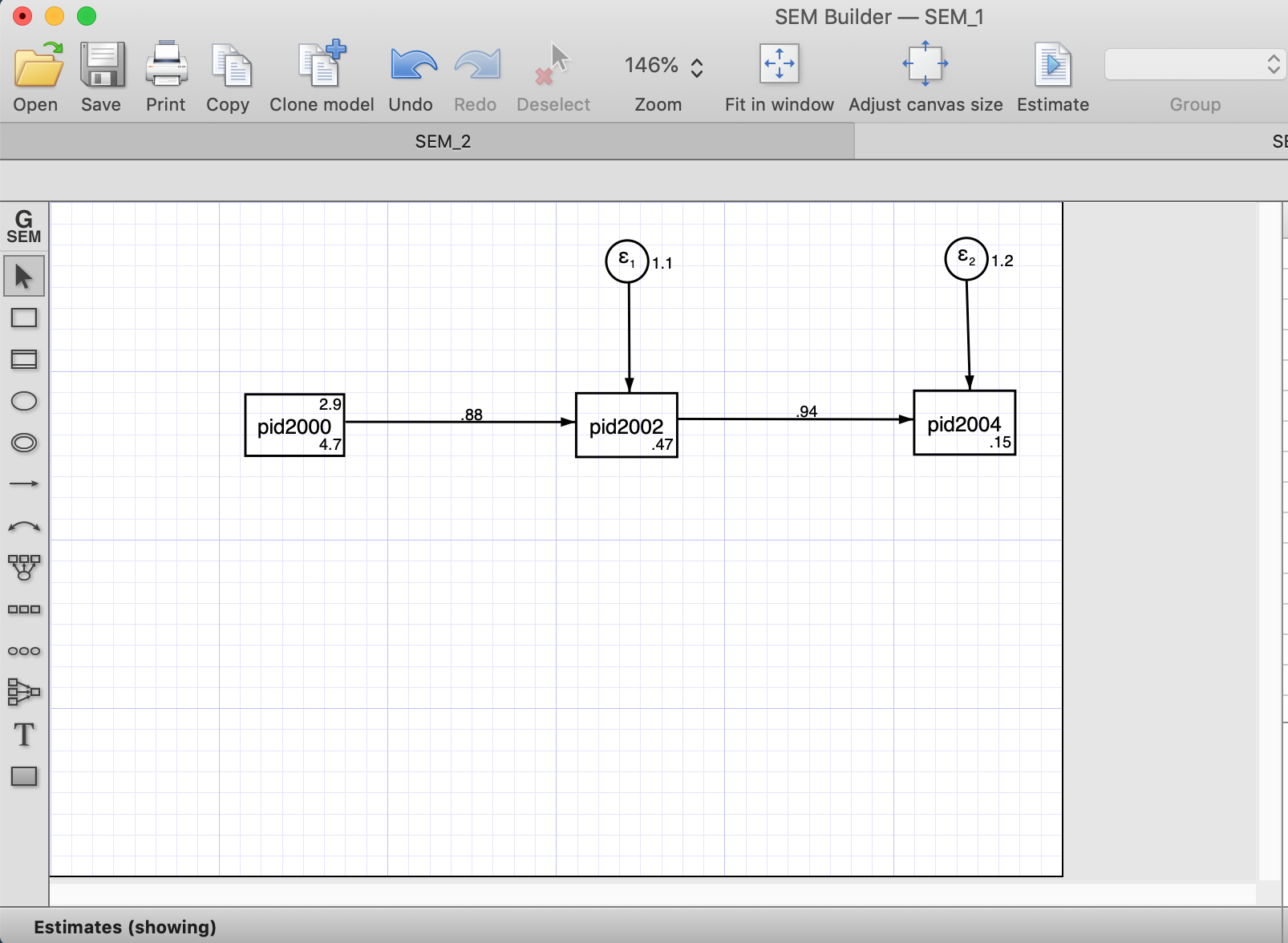Click the .88 path coefficient label
1288x943 pixels.
point(472,415)
